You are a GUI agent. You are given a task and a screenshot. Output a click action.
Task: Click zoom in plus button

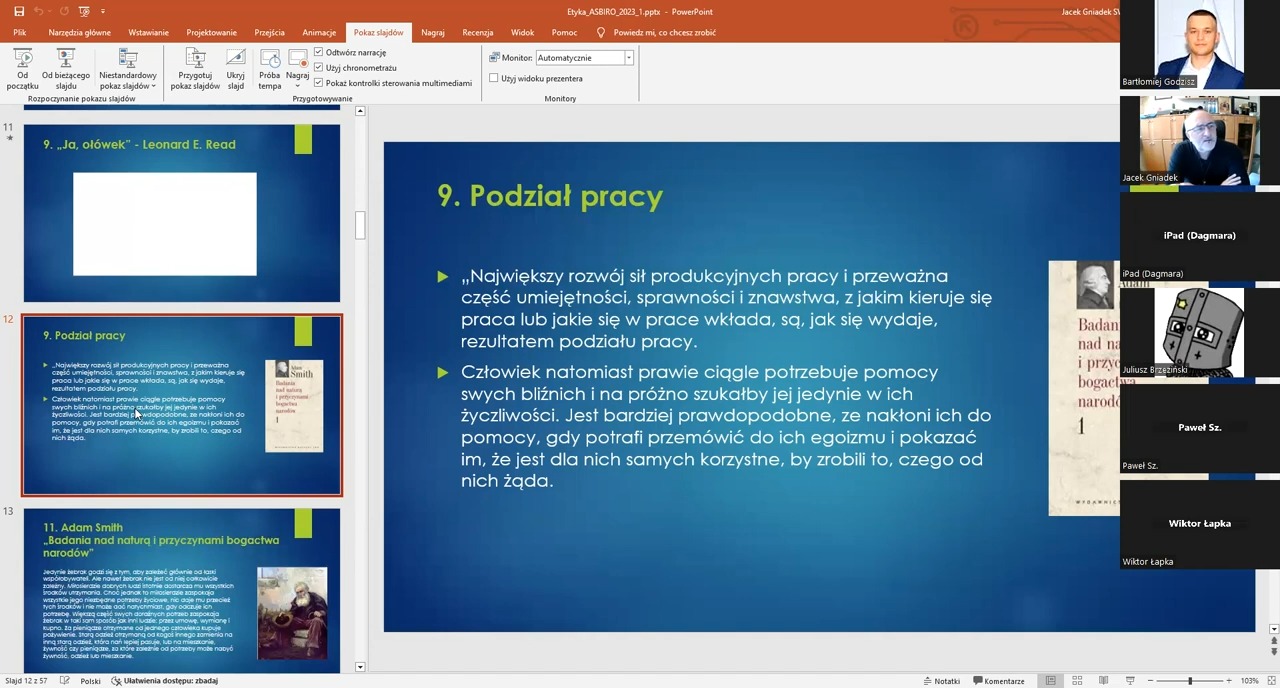1230,681
